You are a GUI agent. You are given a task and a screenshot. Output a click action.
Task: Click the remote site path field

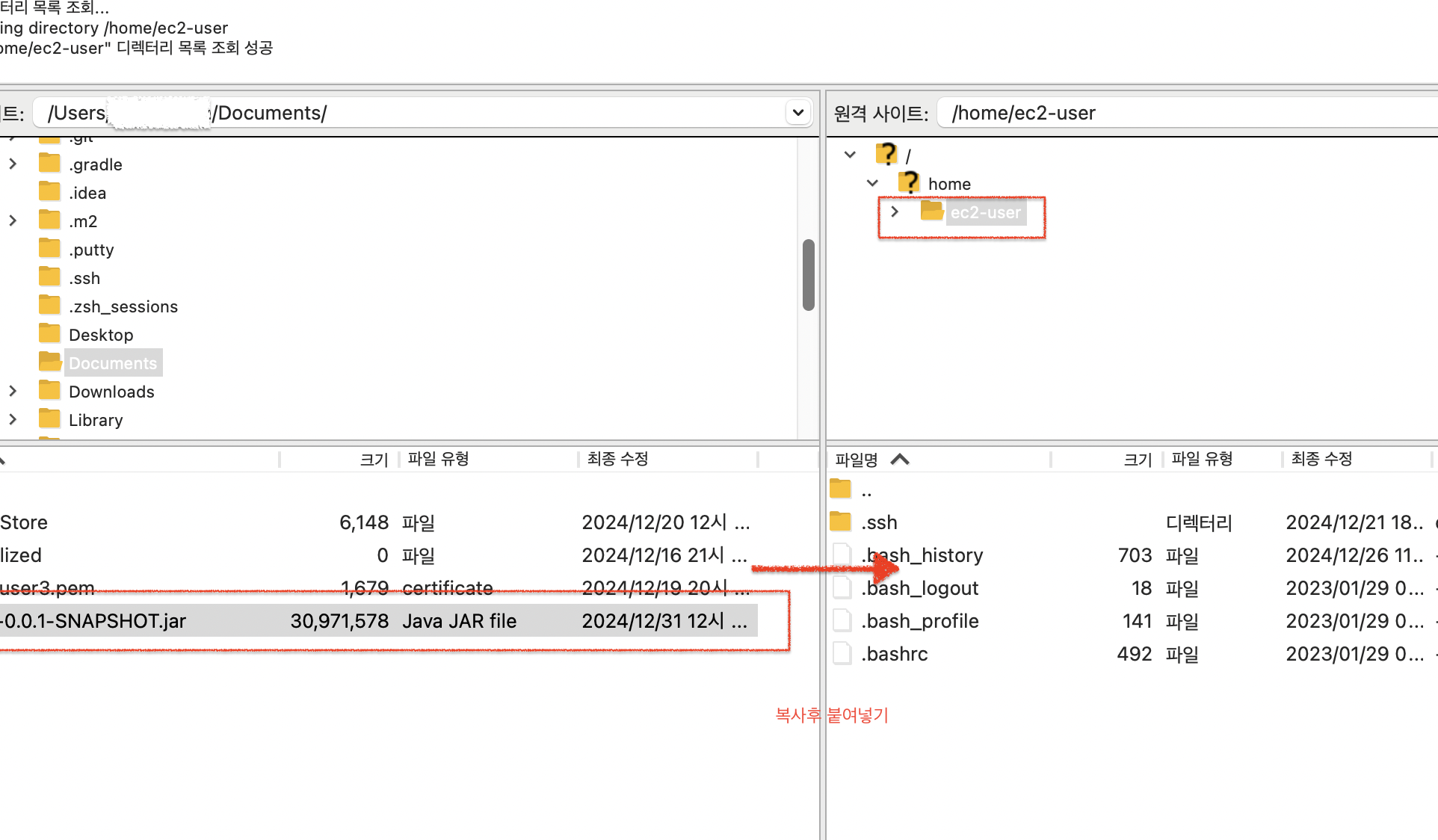click(x=1181, y=113)
